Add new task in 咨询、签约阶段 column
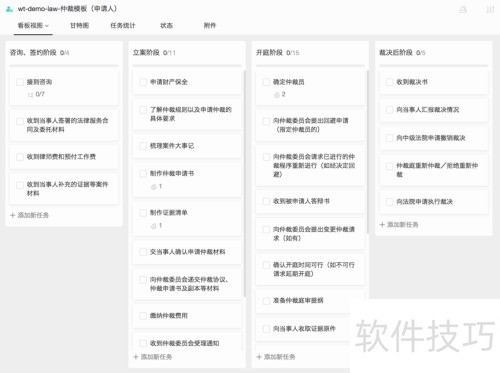This screenshot has height=373, width=500. click(x=29, y=215)
